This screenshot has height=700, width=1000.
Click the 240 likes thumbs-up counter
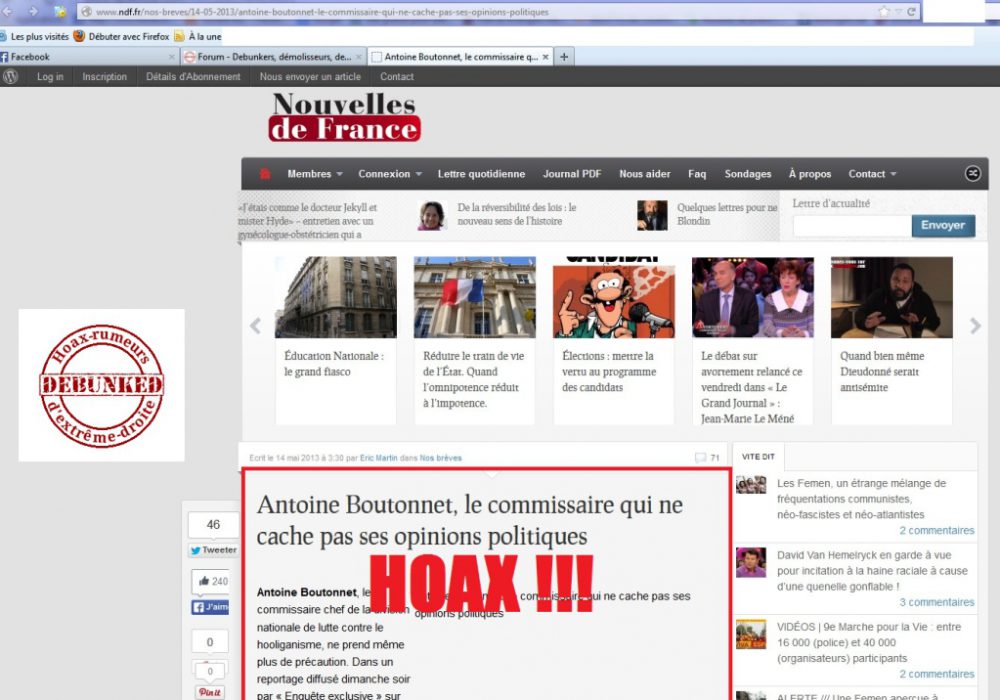click(212, 581)
